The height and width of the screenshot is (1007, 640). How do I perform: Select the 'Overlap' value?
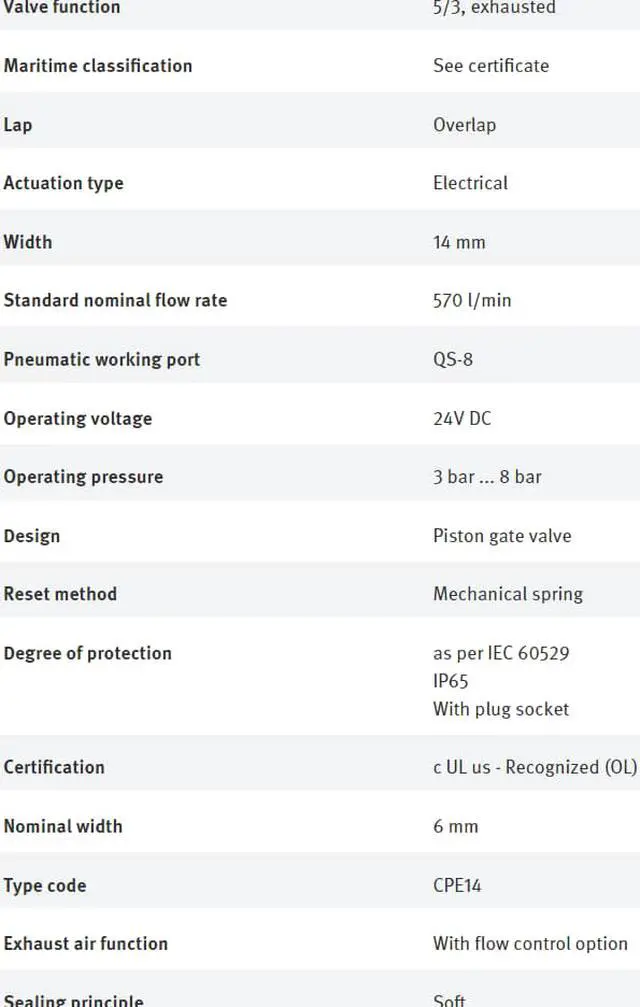[465, 125]
